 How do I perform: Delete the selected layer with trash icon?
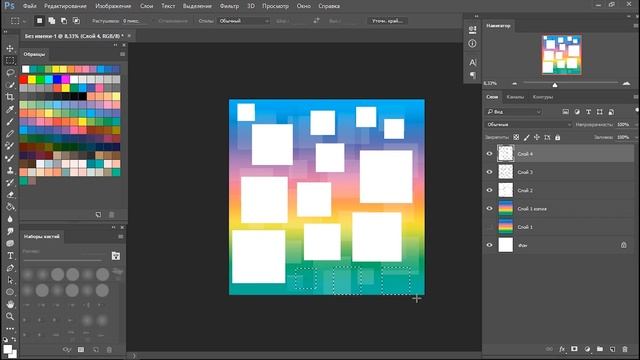tap(625, 349)
